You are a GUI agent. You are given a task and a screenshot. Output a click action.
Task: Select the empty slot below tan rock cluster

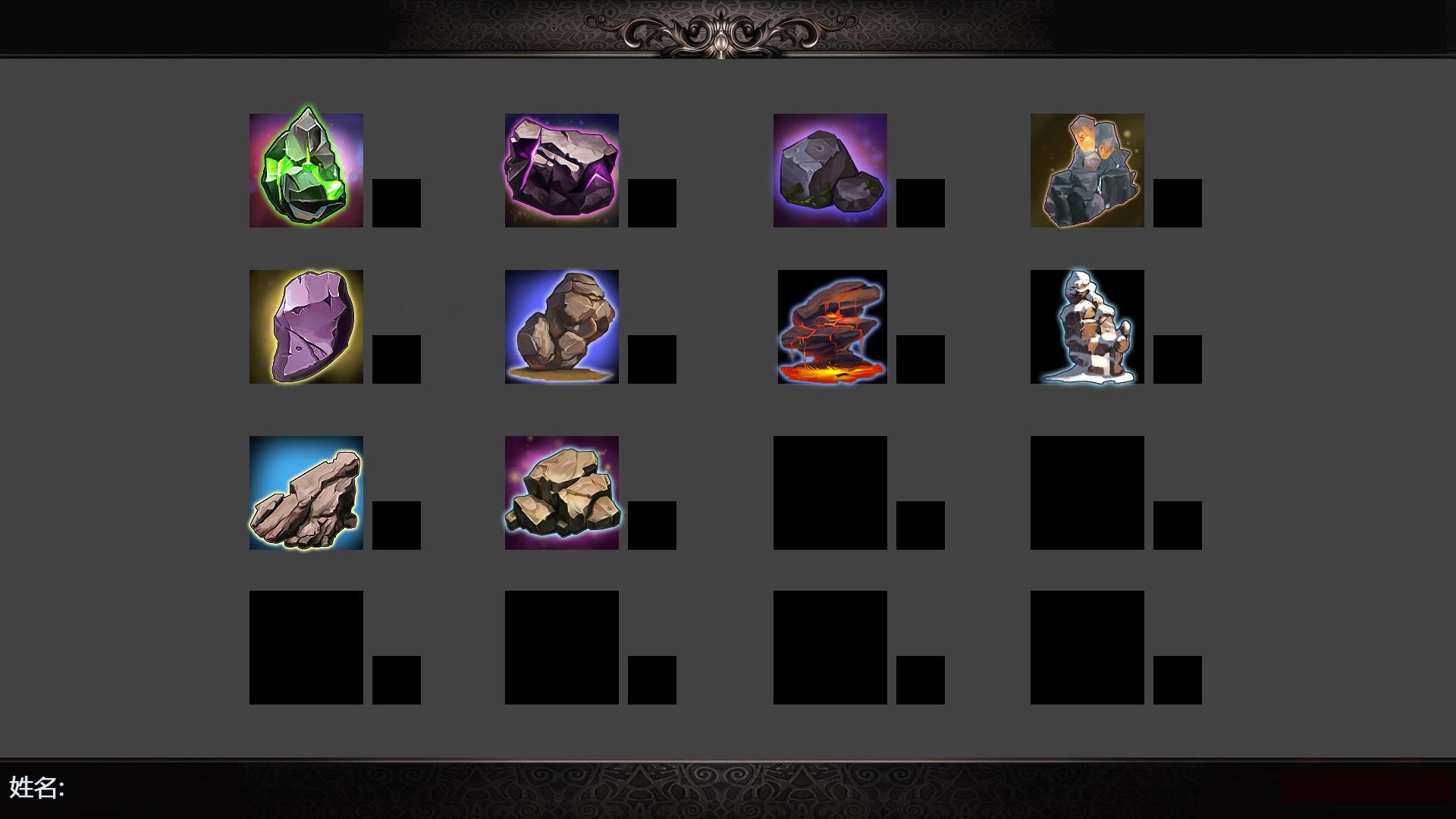(x=562, y=648)
